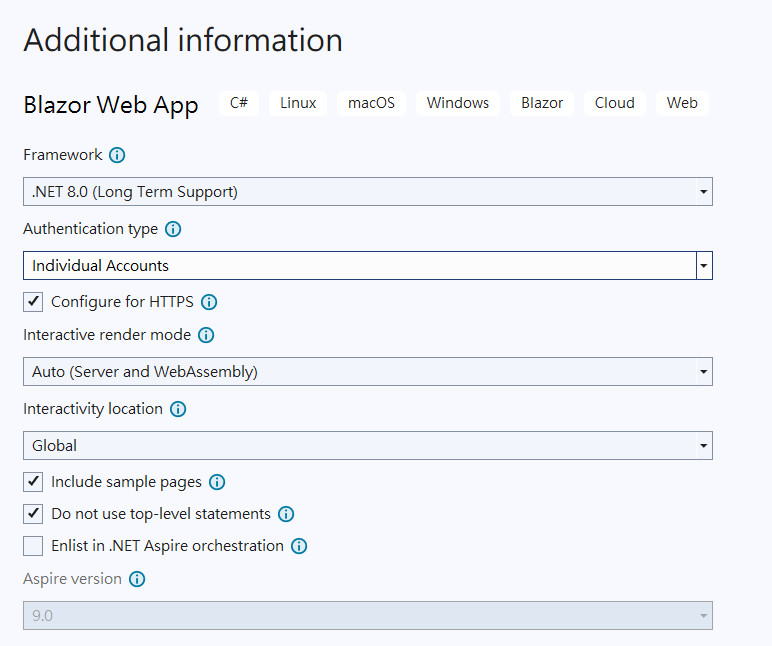Toggle Do not use top-level statements
Image resolution: width=772 pixels, height=646 pixels.
33,514
